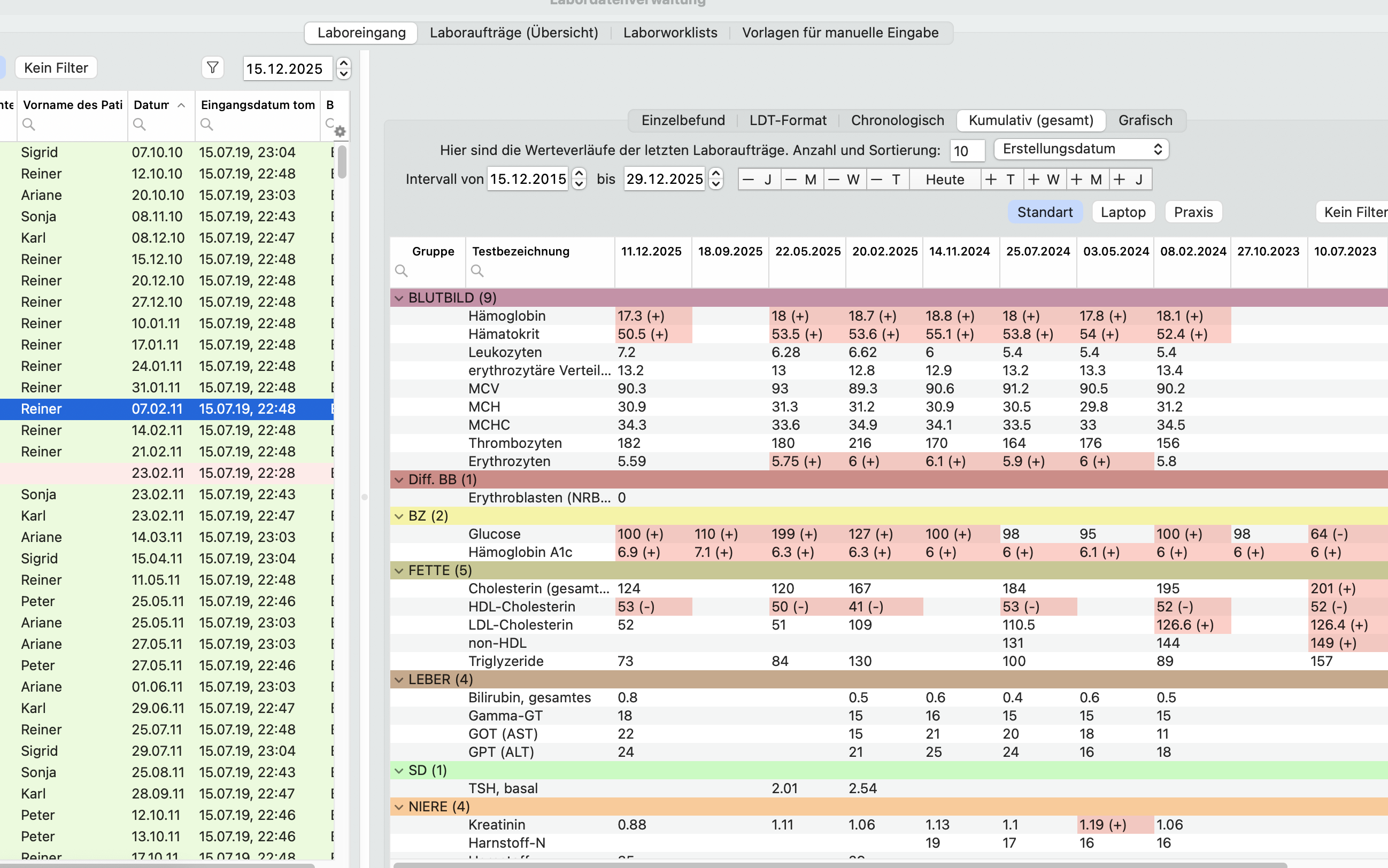
Task: Open the Erstellungsdatum sorting dropdown
Action: 1081,149
